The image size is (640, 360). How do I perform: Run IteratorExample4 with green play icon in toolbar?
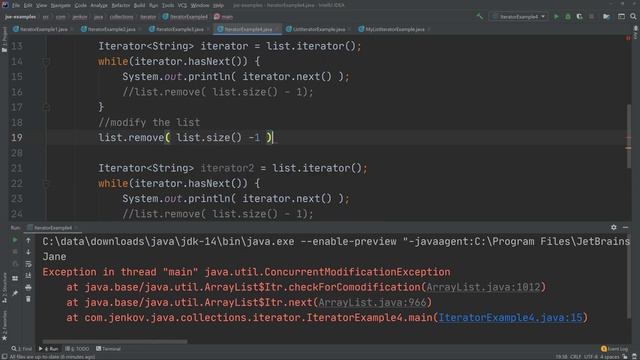(556, 17)
